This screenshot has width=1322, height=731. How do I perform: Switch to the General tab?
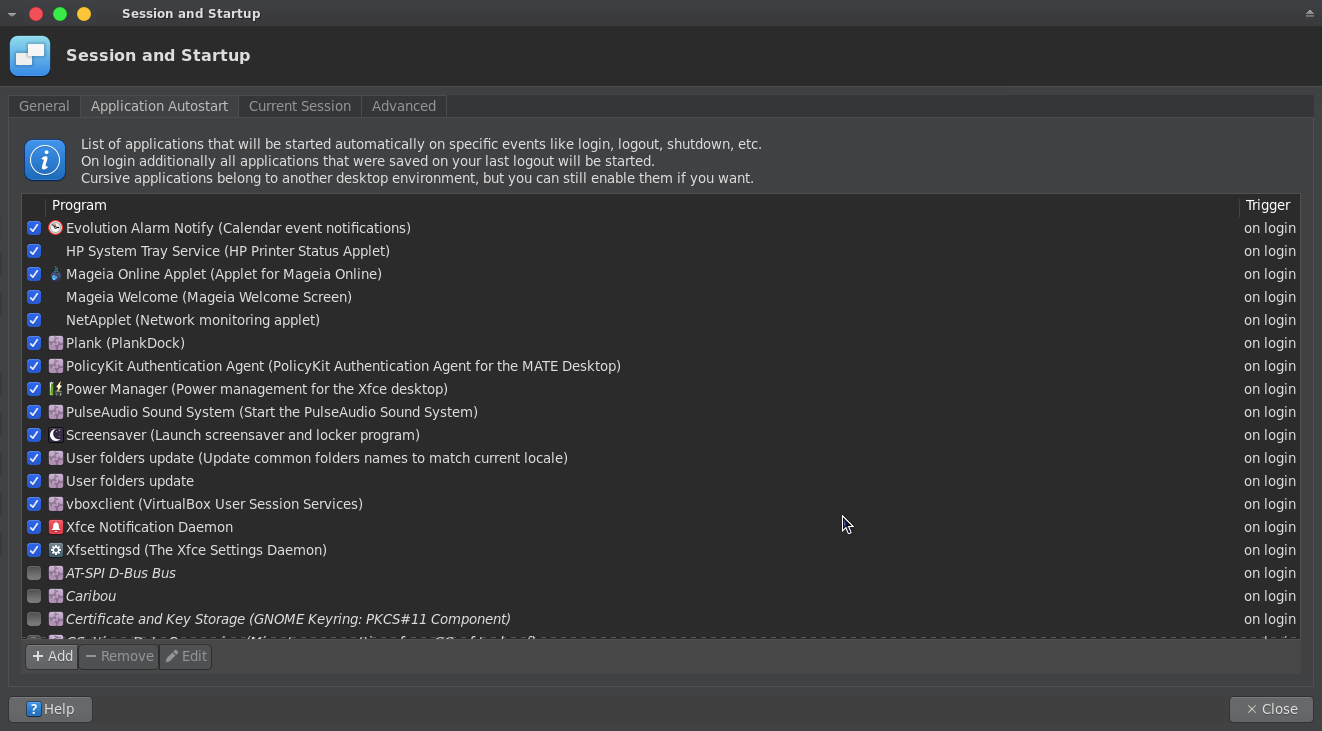point(44,106)
